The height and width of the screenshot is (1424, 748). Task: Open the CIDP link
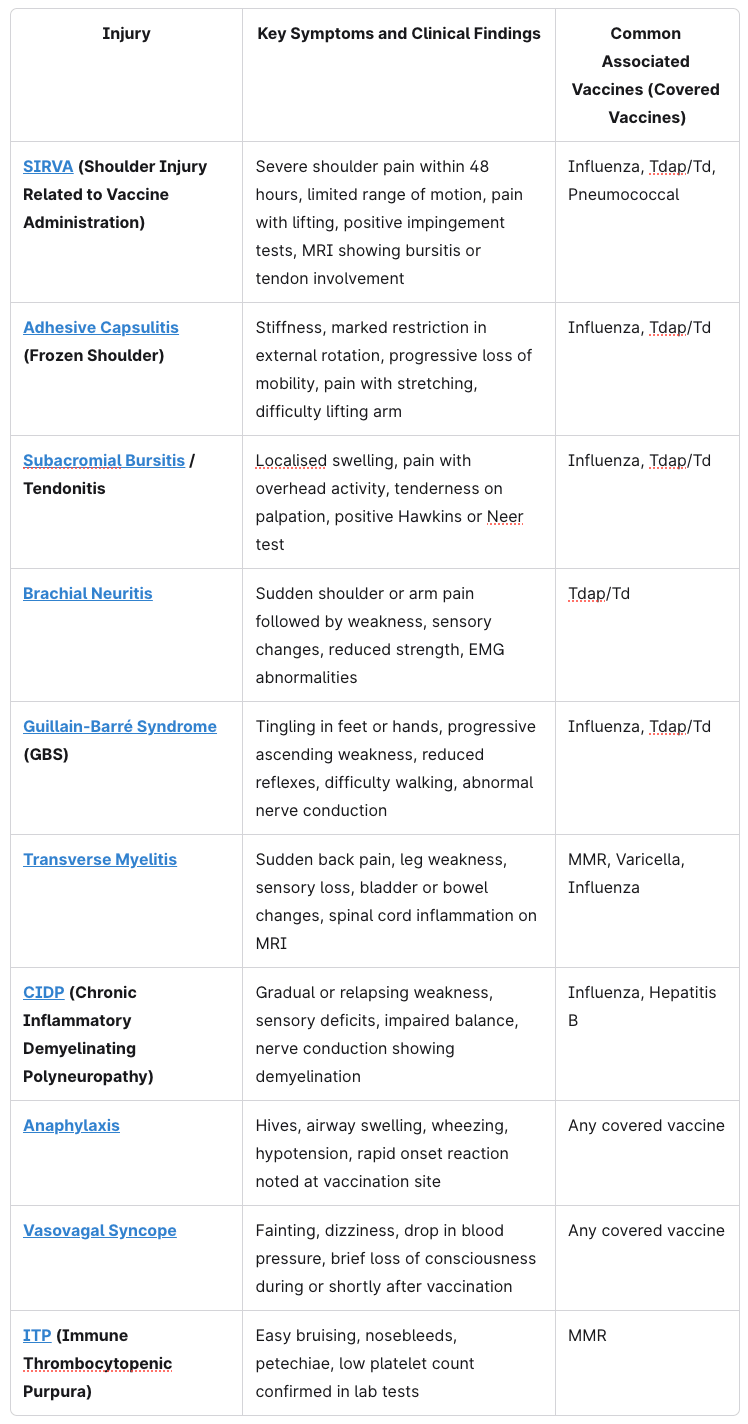click(x=44, y=992)
